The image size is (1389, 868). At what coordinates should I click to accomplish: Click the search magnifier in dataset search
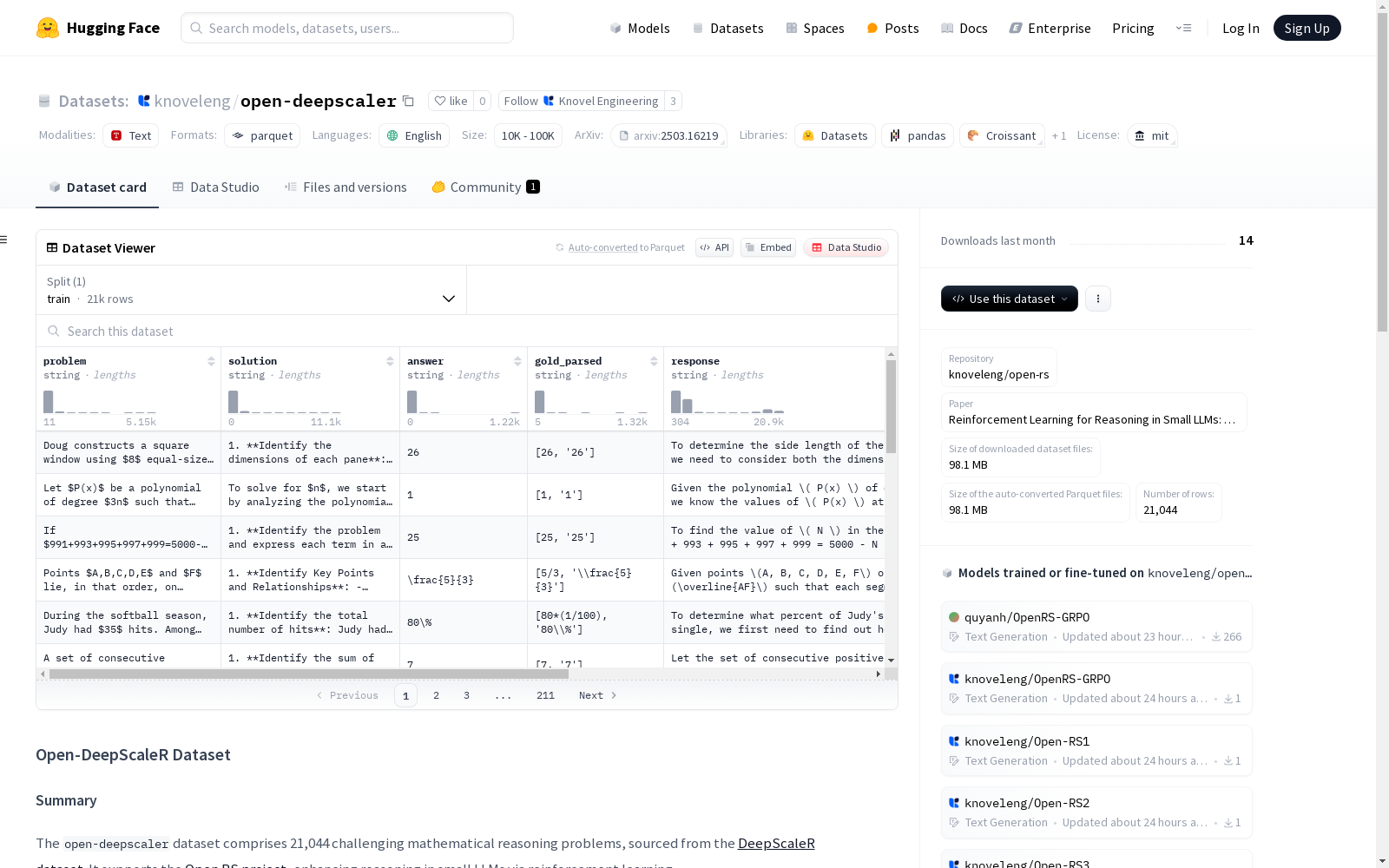[54, 331]
